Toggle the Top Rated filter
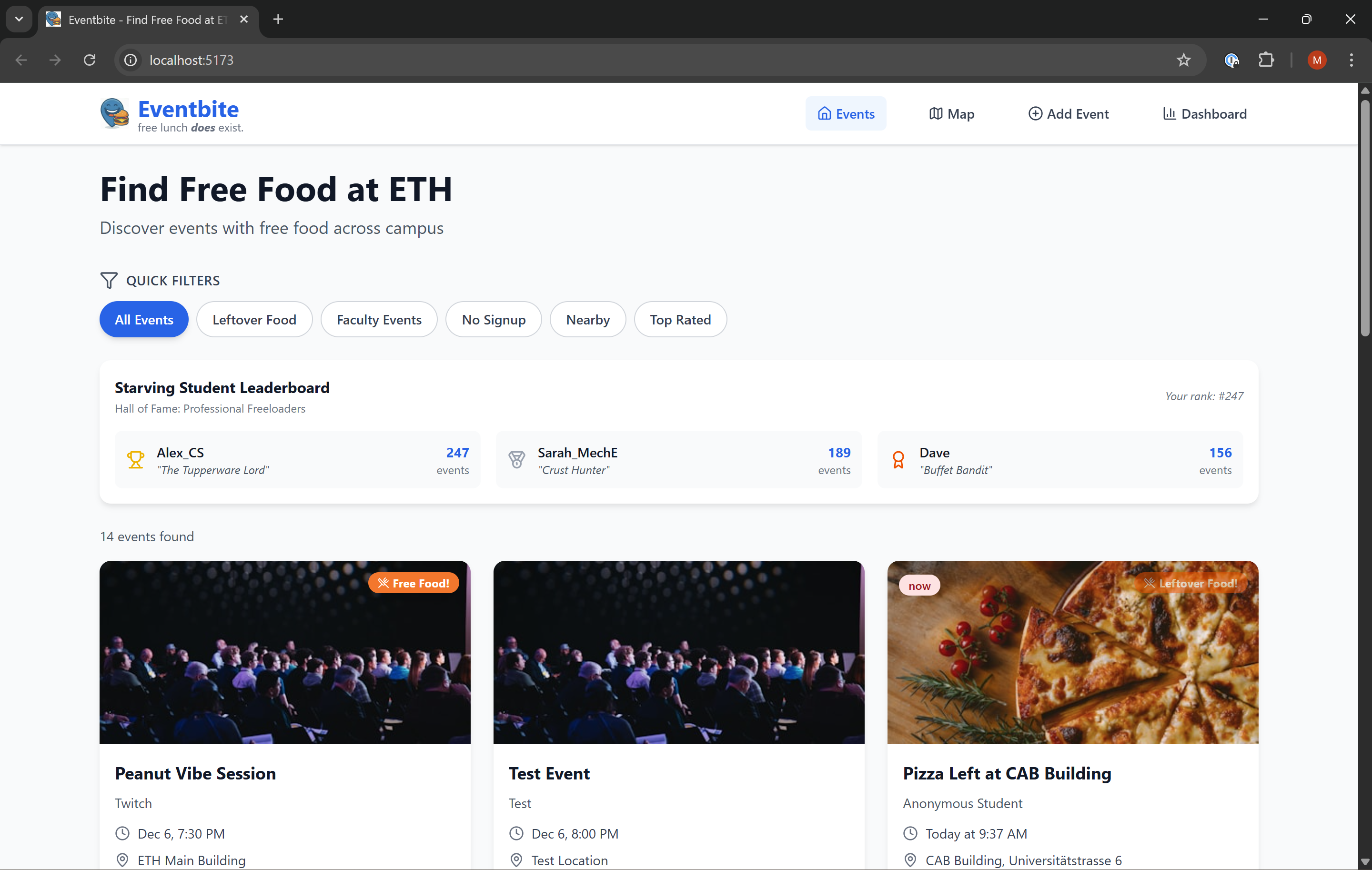1372x870 pixels. coord(680,320)
